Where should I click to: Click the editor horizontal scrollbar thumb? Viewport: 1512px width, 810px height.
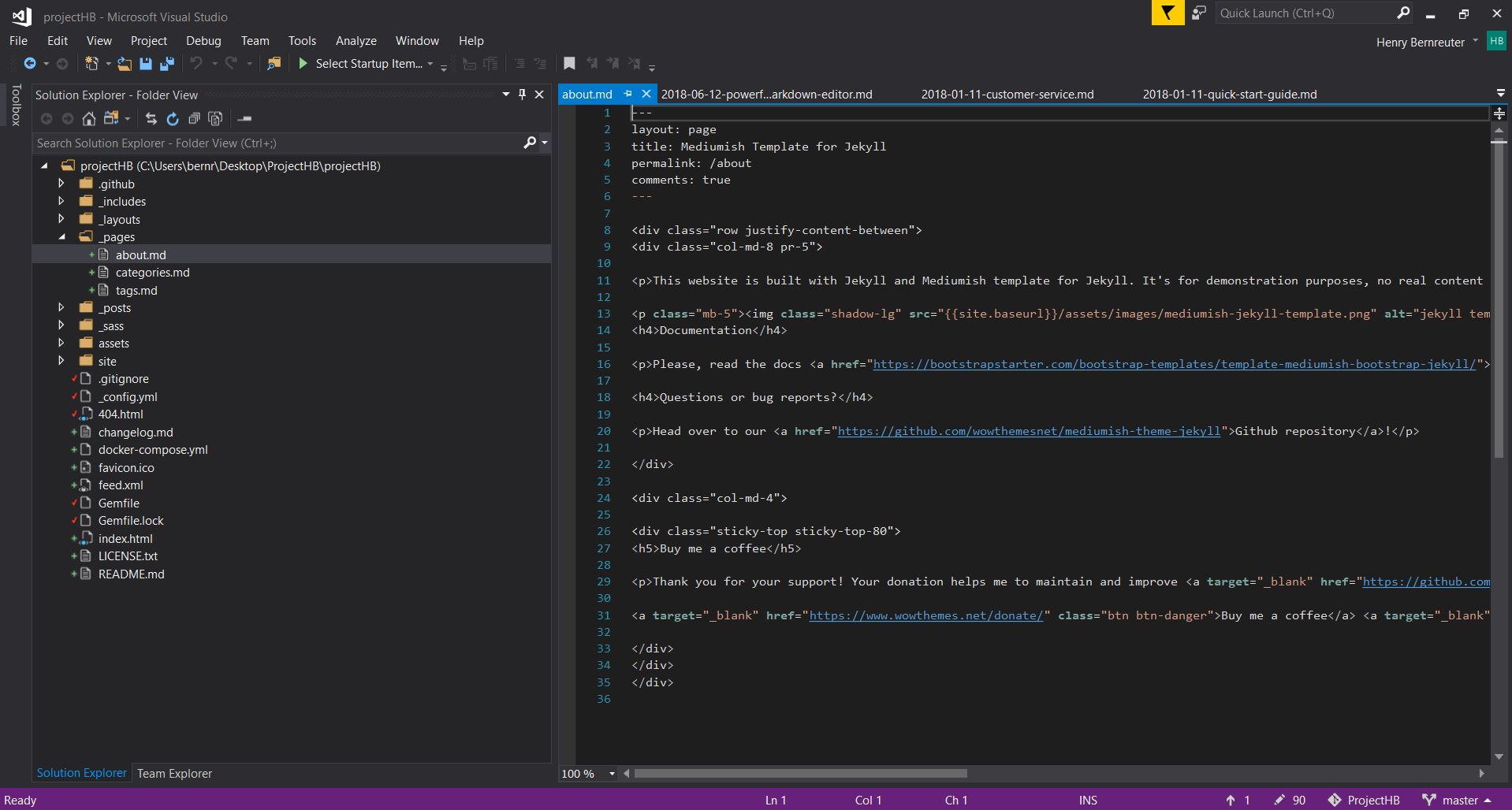click(800, 774)
